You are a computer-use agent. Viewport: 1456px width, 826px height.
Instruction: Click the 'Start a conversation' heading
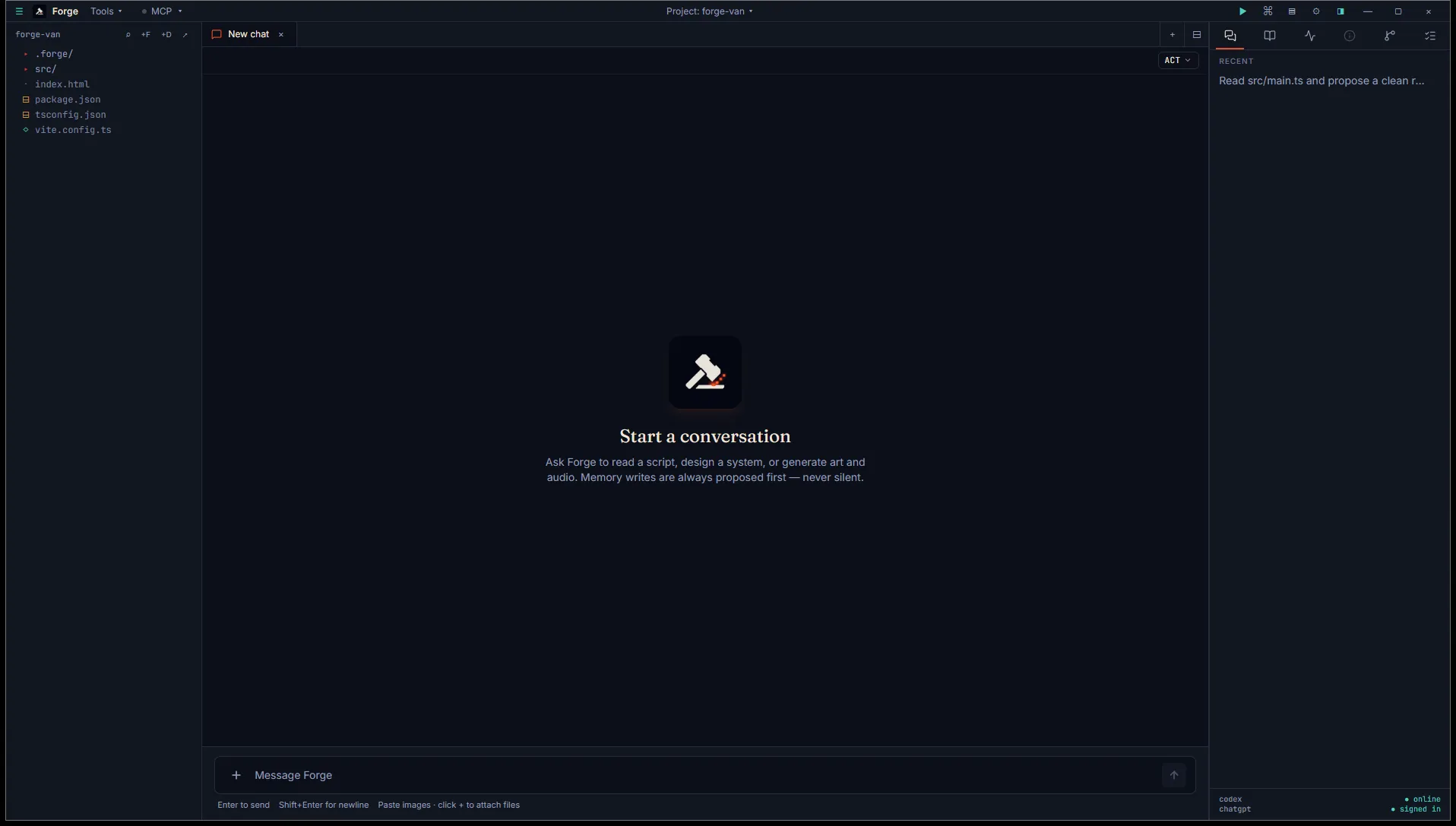705,436
